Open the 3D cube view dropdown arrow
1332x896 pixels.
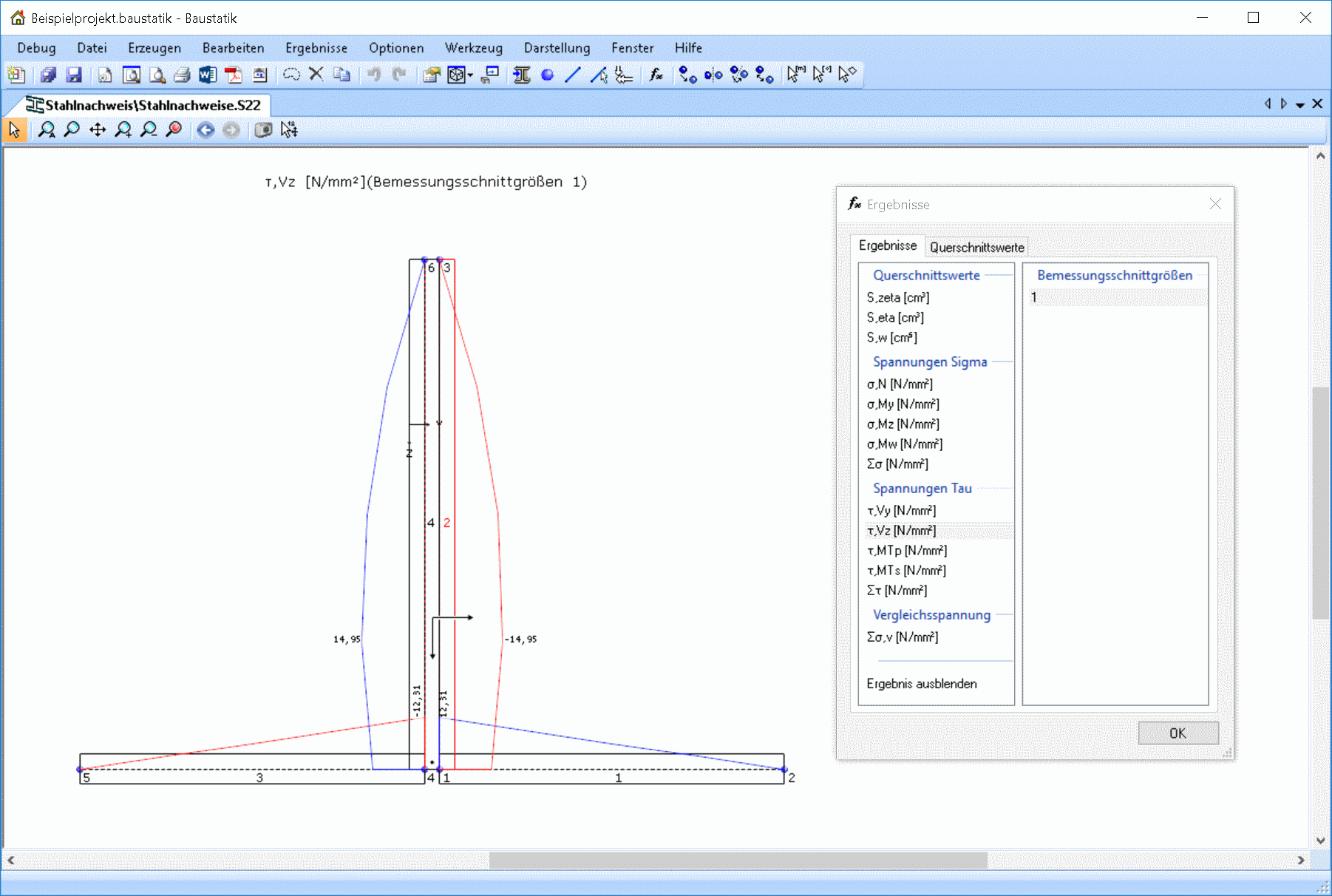[470, 75]
